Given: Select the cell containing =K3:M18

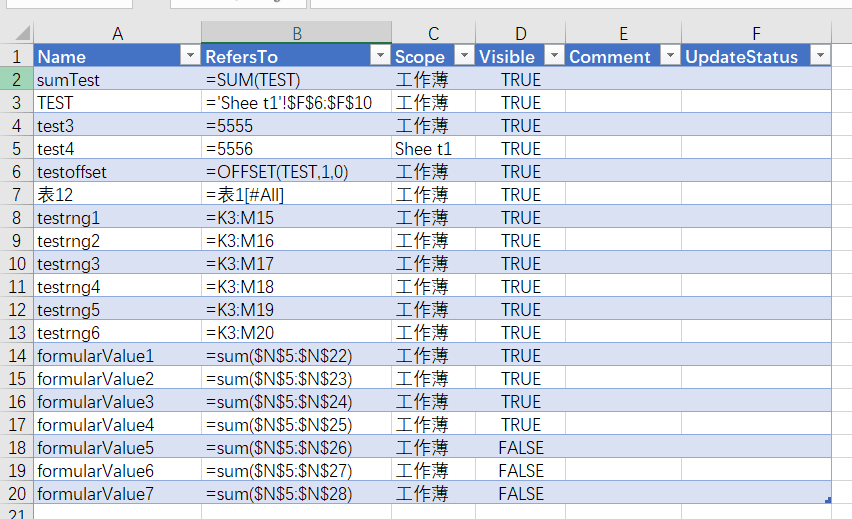Looking at the screenshot, I should (297, 286).
